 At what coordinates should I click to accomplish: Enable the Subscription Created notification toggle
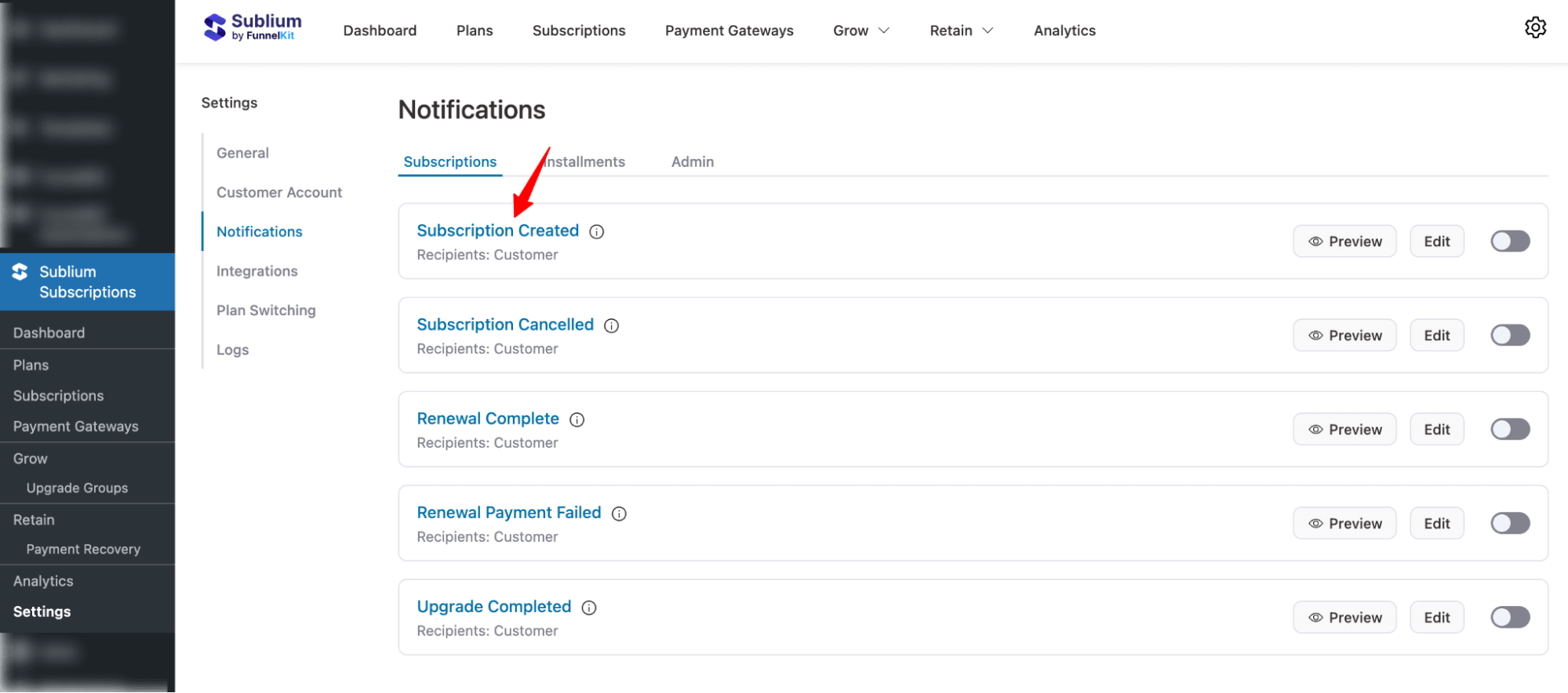(x=1509, y=241)
